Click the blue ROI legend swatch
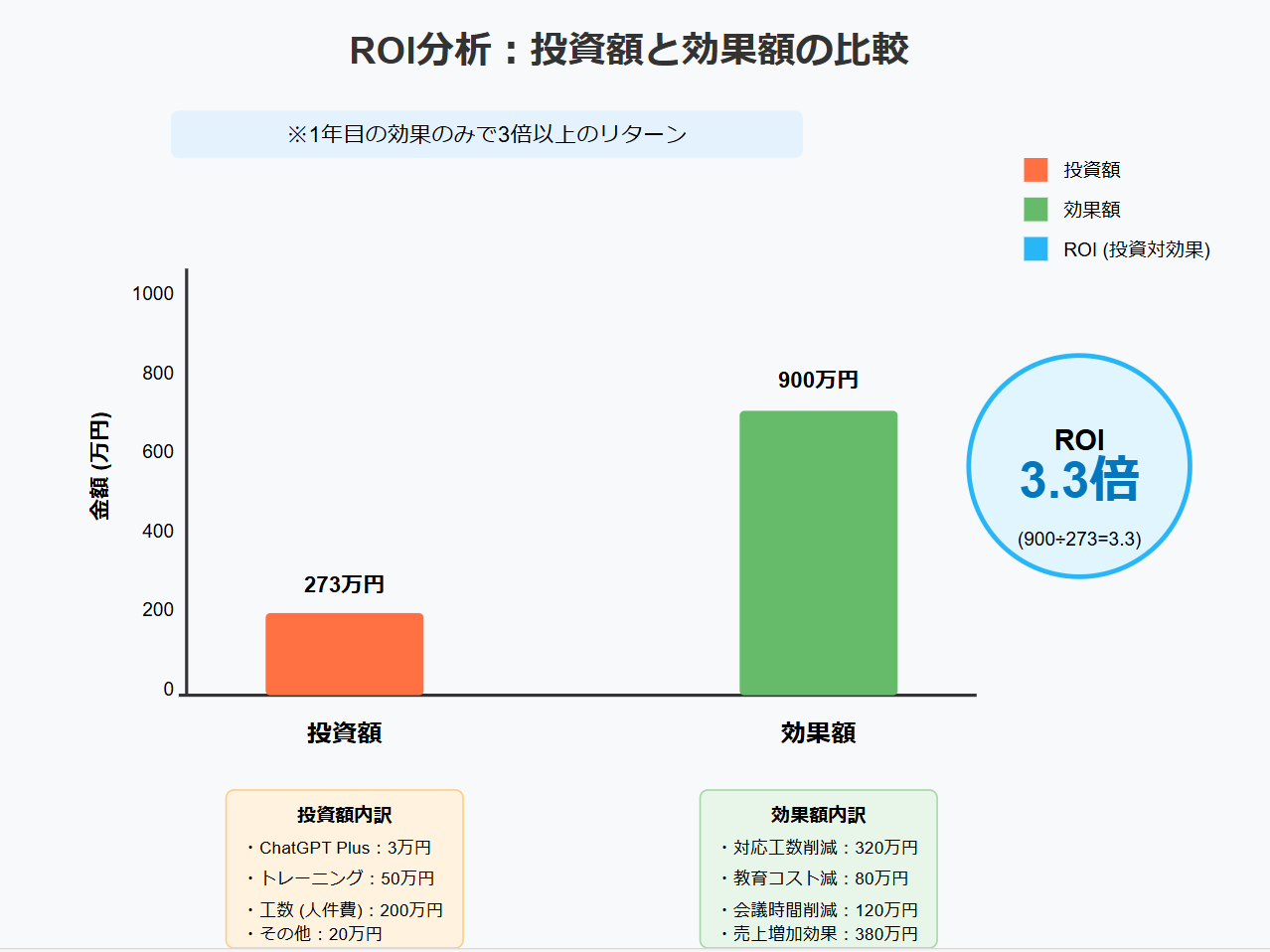The image size is (1270, 952). [1035, 249]
